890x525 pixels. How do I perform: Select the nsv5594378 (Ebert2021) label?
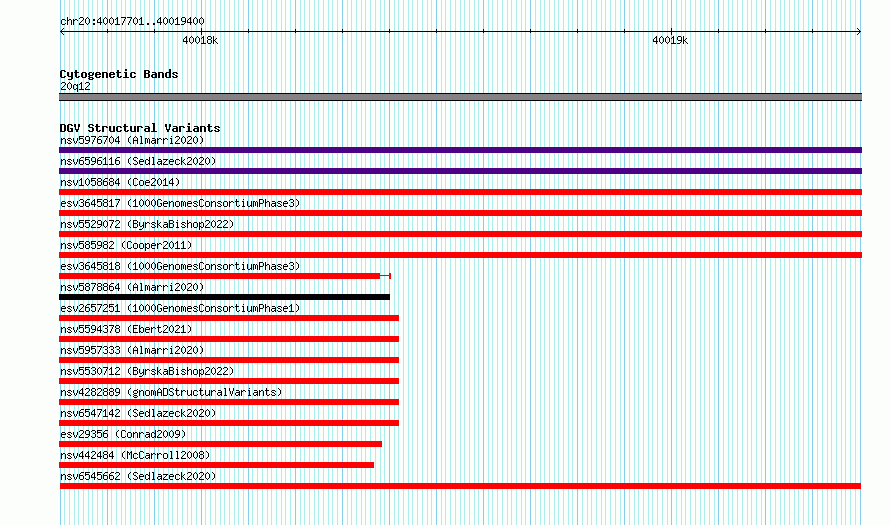coord(126,329)
